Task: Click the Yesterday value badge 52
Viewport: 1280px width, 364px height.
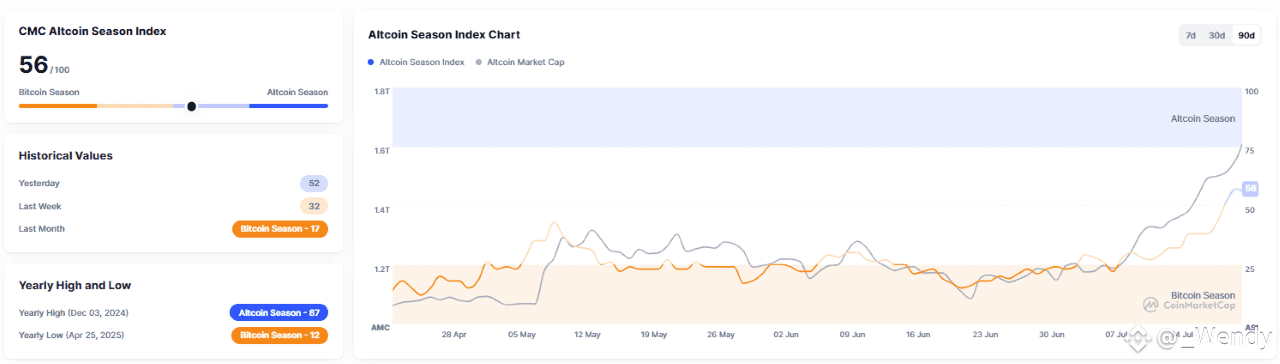Action: pos(314,183)
